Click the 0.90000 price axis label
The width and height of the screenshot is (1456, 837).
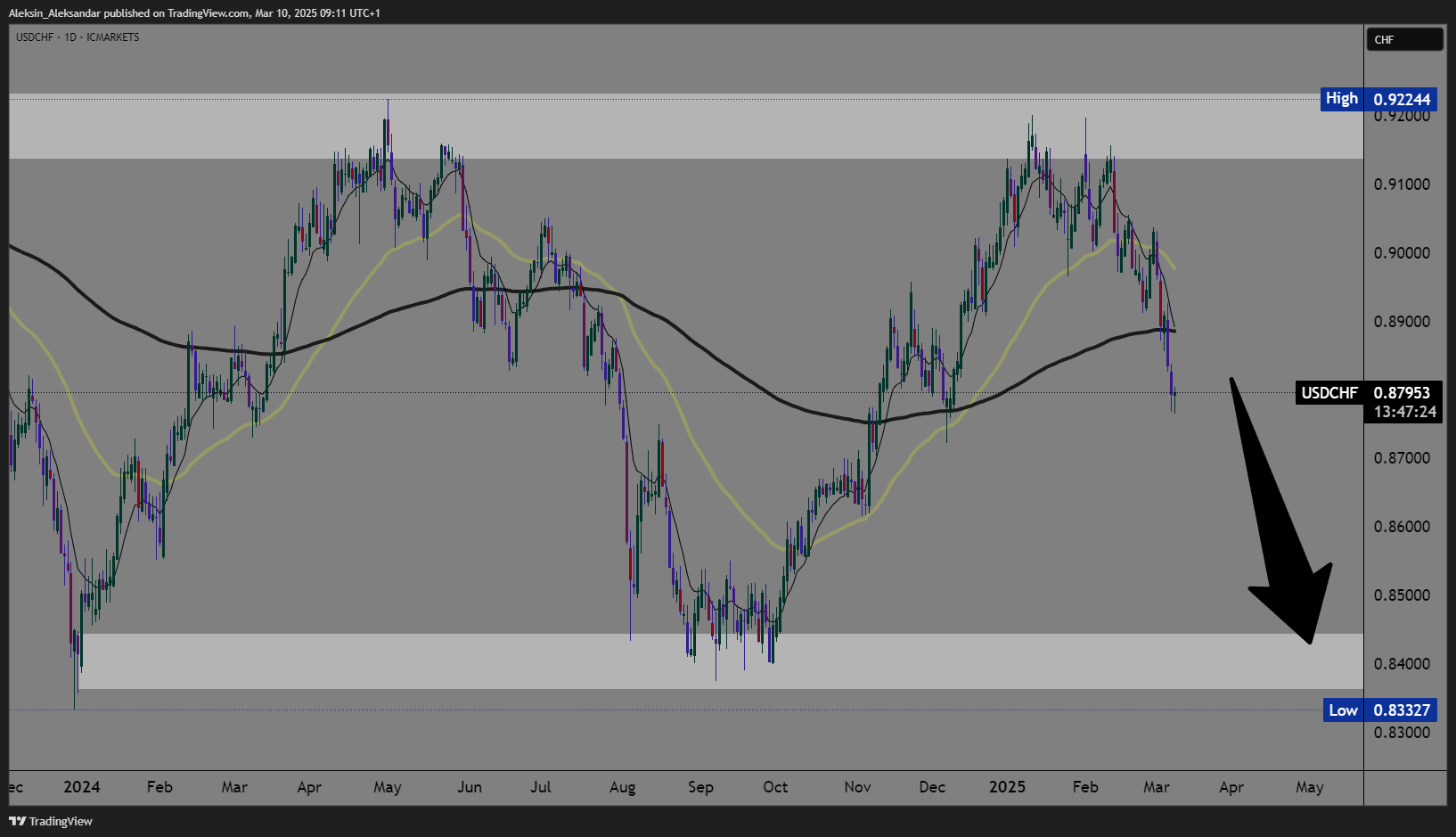(1402, 253)
